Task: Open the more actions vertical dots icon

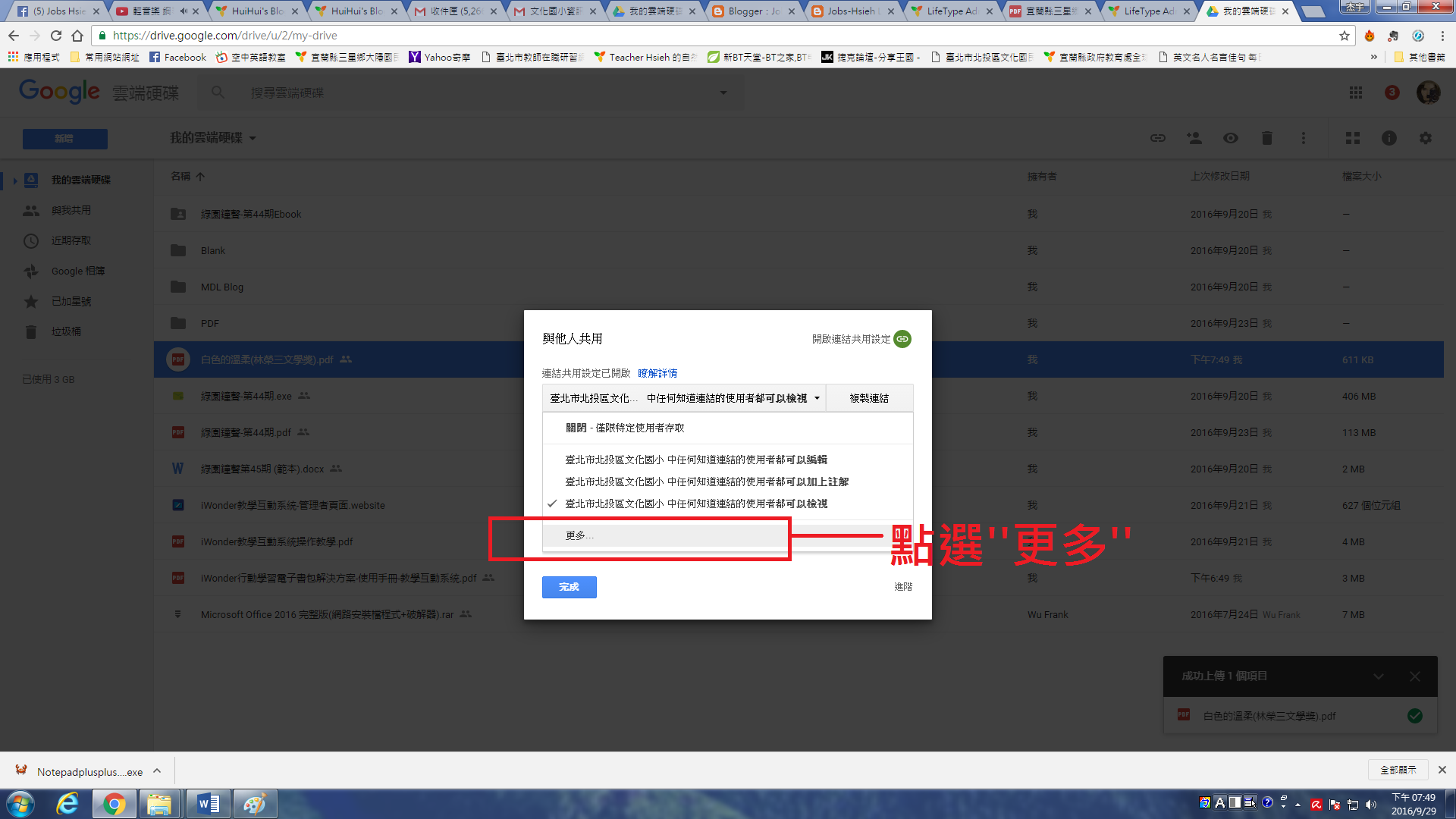Action: (1304, 138)
